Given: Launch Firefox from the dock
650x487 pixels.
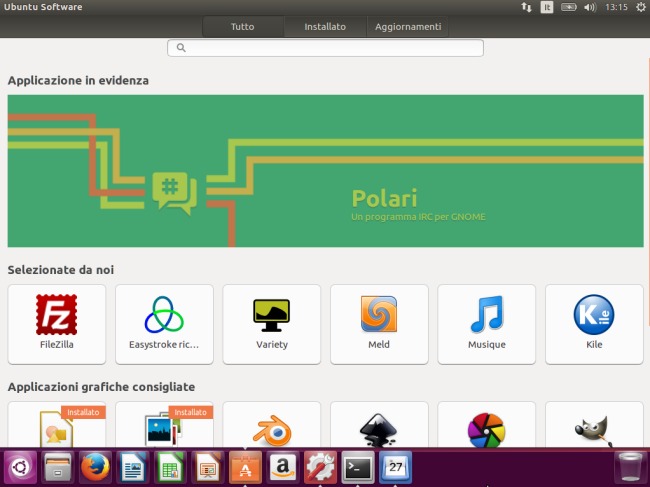Looking at the screenshot, I should (x=95, y=468).
